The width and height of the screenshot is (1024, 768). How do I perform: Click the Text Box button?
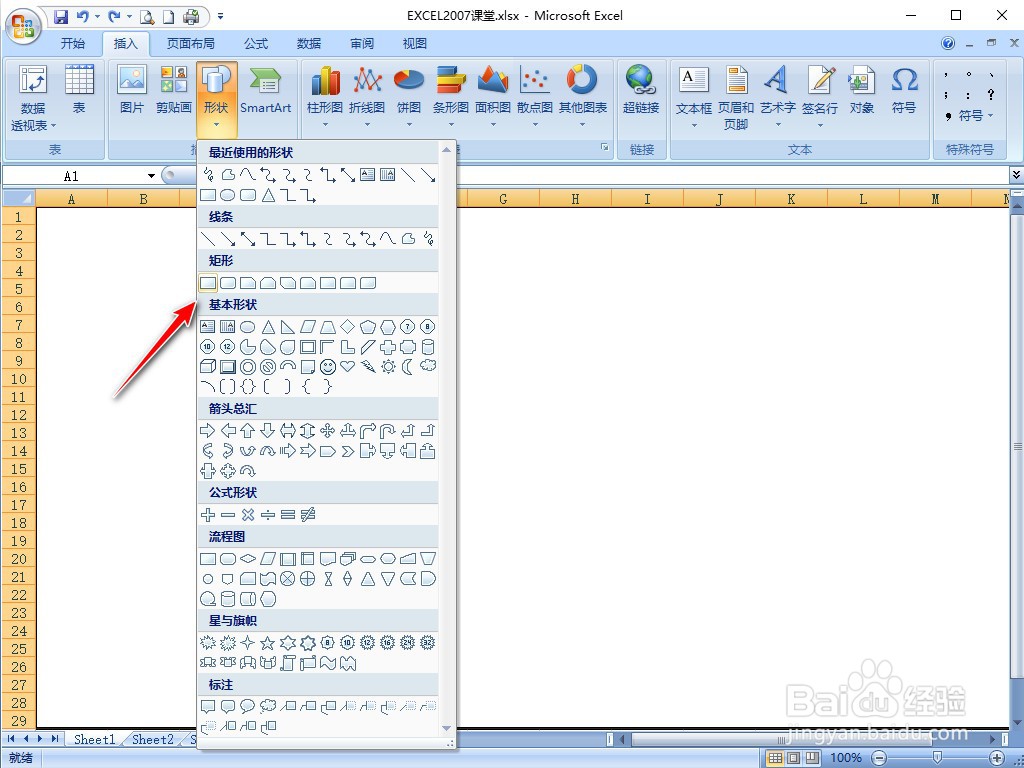(694, 97)
